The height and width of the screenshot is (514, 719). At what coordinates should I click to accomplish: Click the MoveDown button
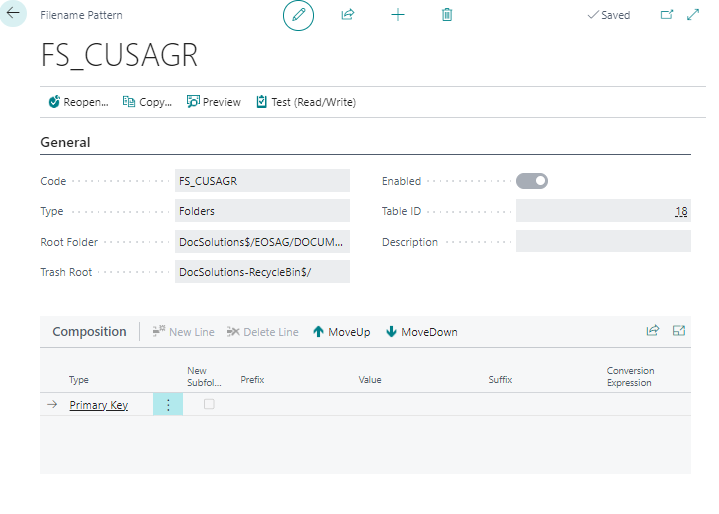(x=421, y=332)
